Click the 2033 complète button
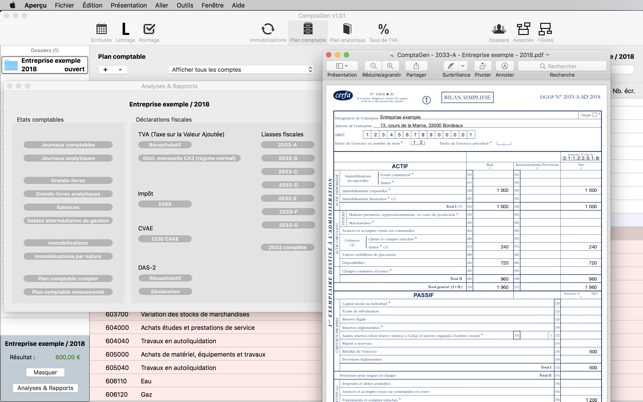This screenshot has height=402, width=643. [x=287, y=247]
